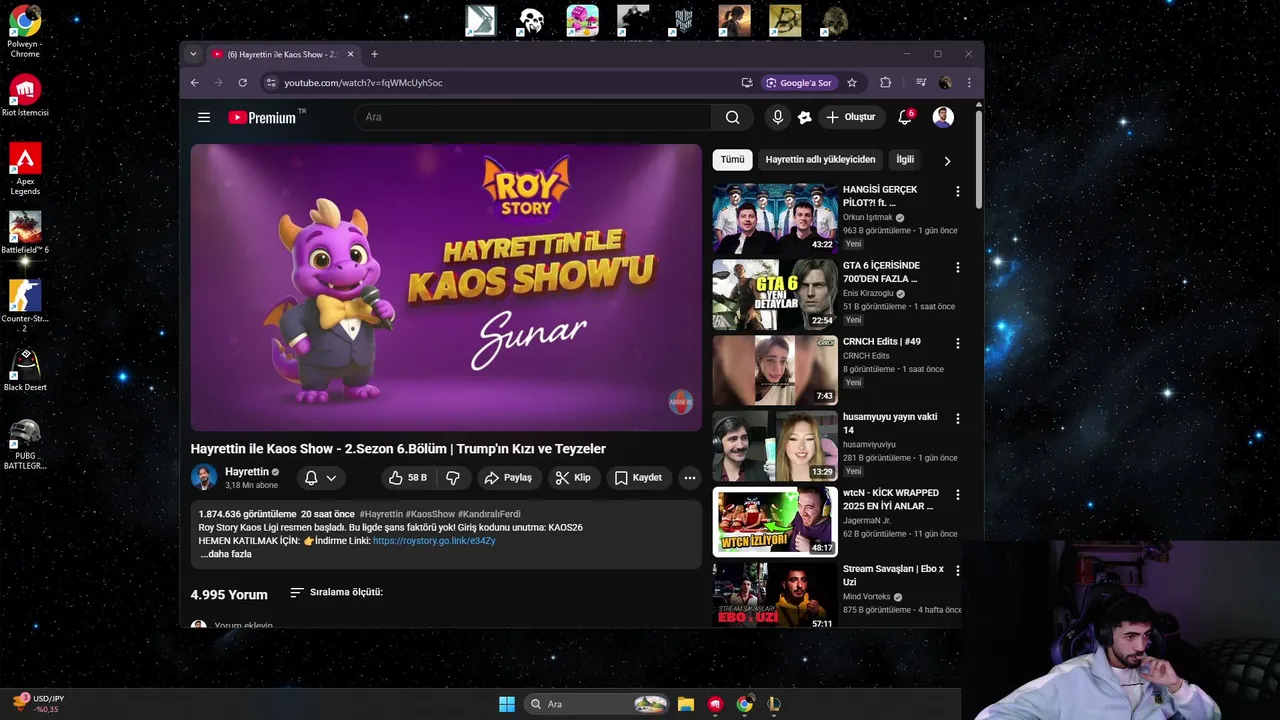Open options for HANGİSİ GERÇEK PİLOT video
Image resolution: width=1280 pixels, height=720 pixels.
(957, 191)
